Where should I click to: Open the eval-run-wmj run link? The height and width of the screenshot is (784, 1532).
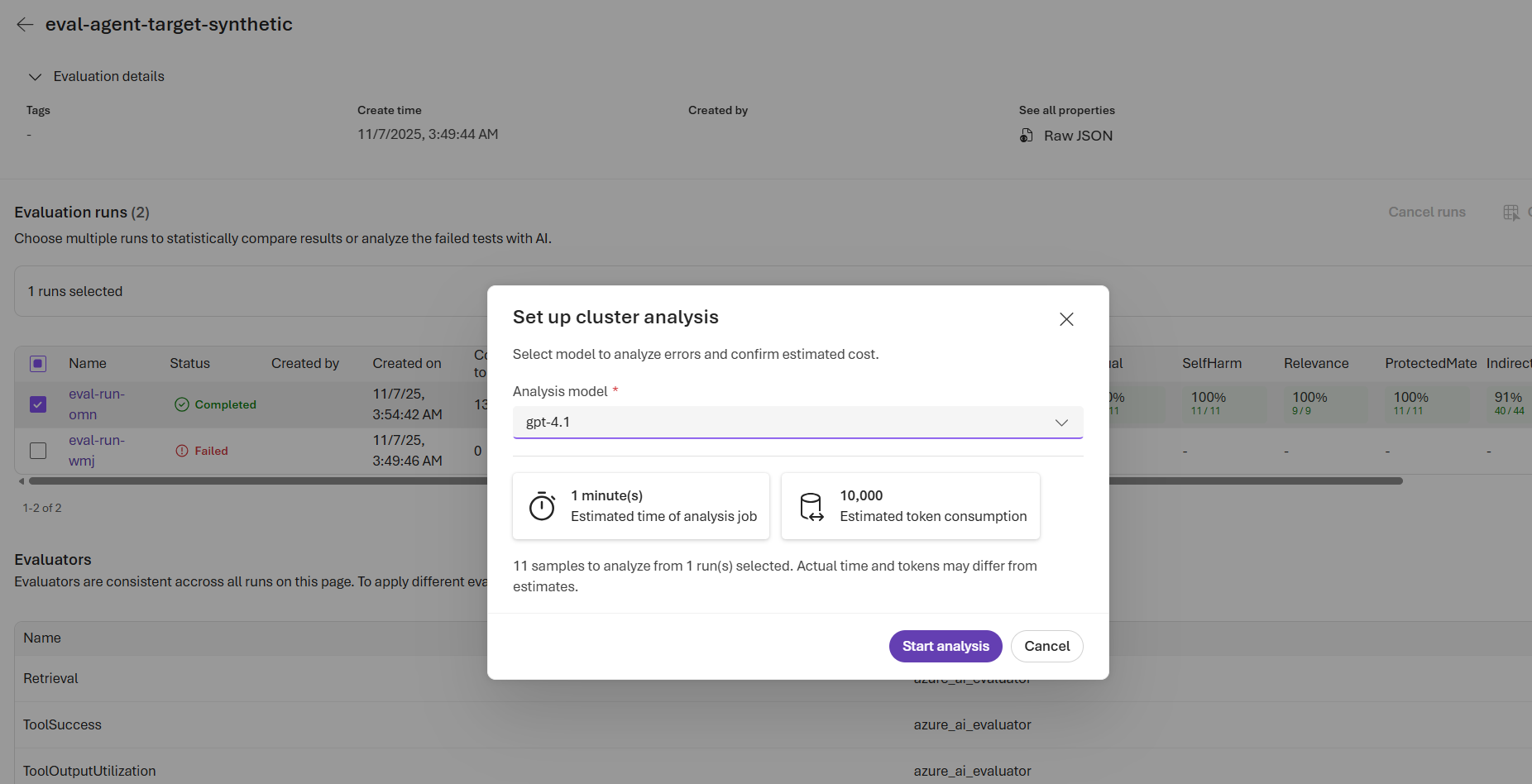coord(96,451)
